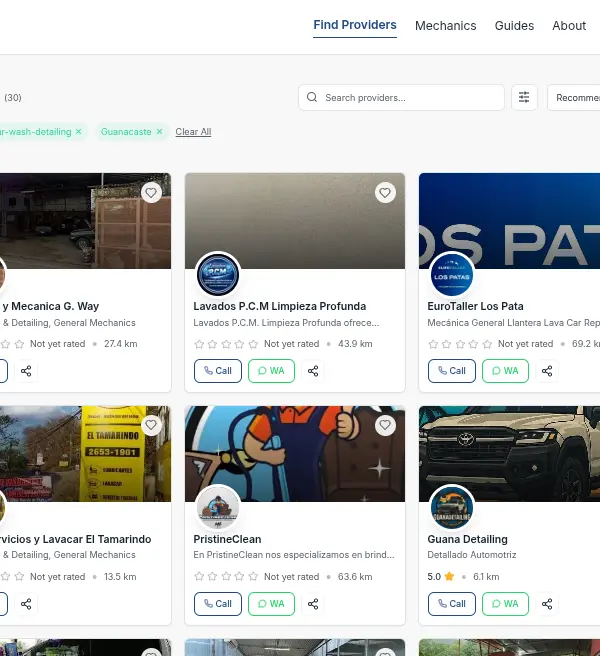Open Lavacar El Tamarindo title
The height and width of the screenshot is (656, 600).
pyautogui.click(x=76, y=539)
